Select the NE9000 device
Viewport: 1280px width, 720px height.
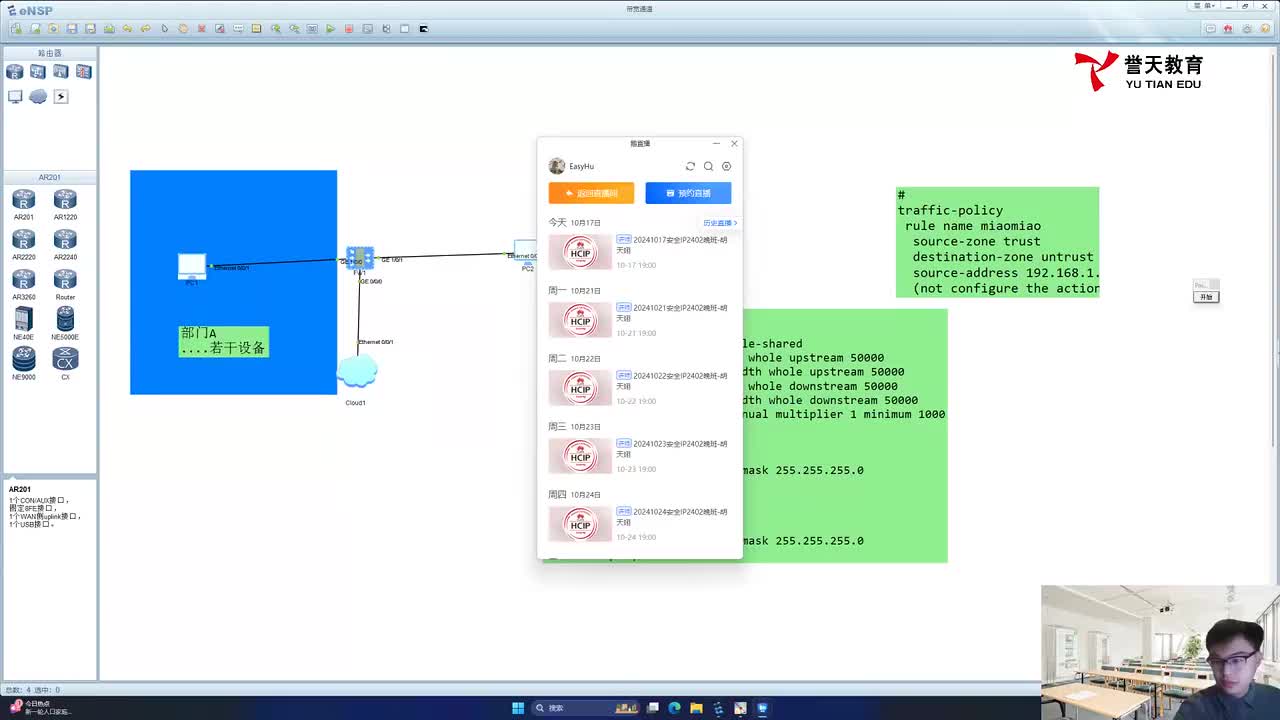(x=23, y=362)
